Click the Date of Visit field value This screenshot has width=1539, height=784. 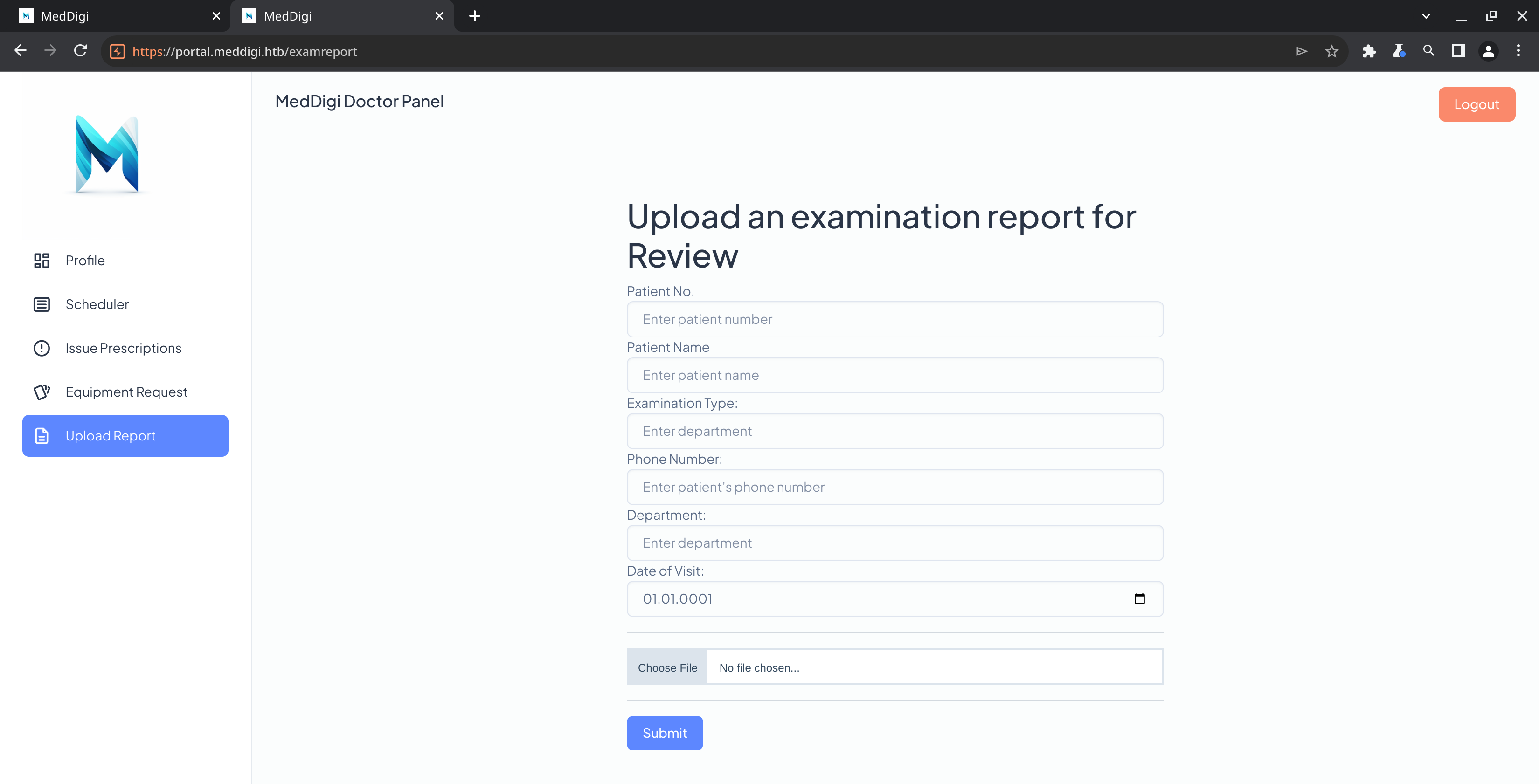(678, 599)
